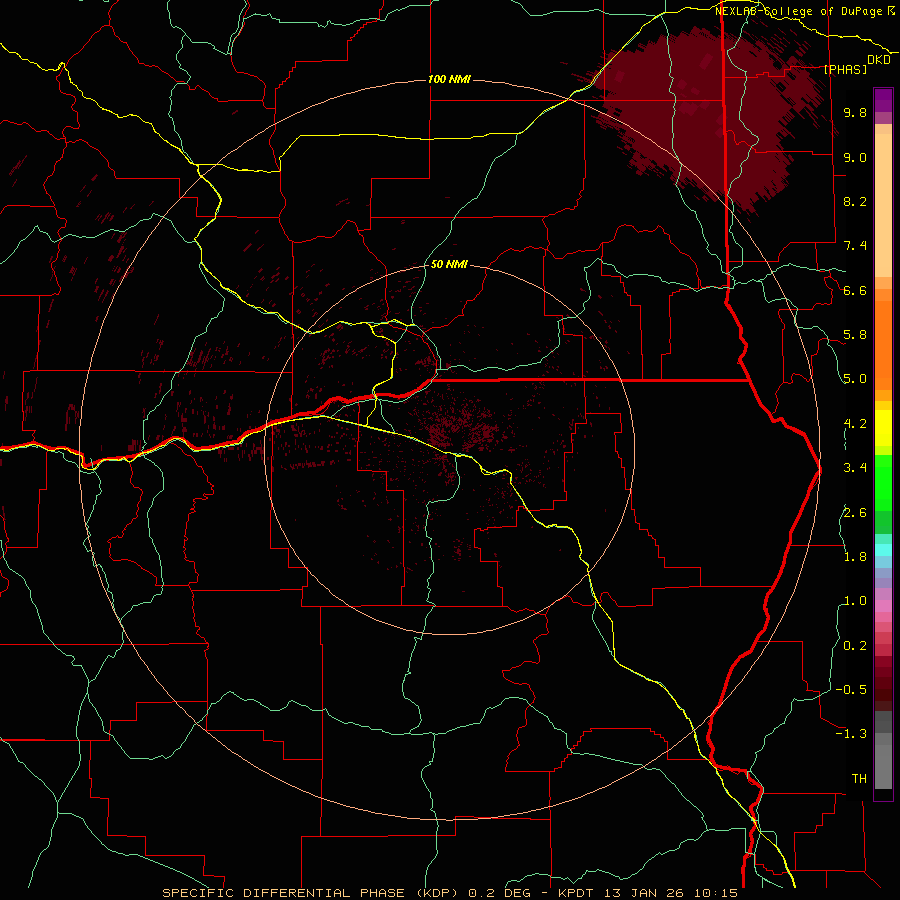Click the 'TH' threshold label on legend
The image size is (900, 900).
[x=859, y=779]
